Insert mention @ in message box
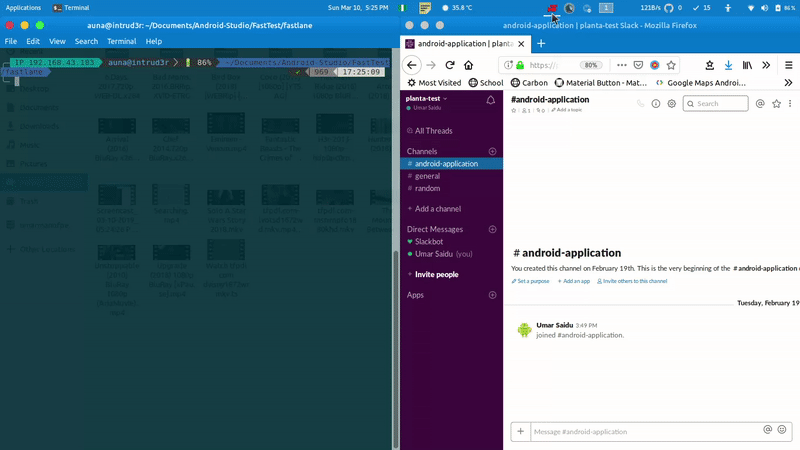The image size is (800, 450). (767, 430)
